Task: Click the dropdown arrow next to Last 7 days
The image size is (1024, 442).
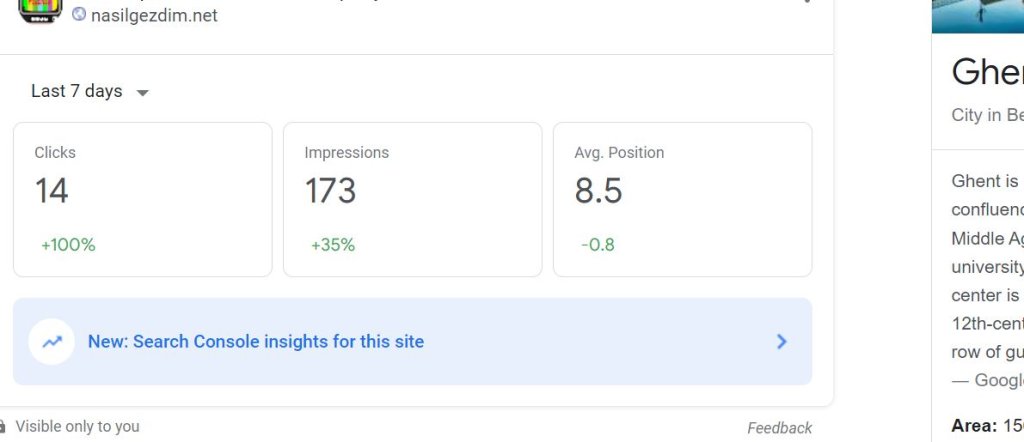Action: 142,93
